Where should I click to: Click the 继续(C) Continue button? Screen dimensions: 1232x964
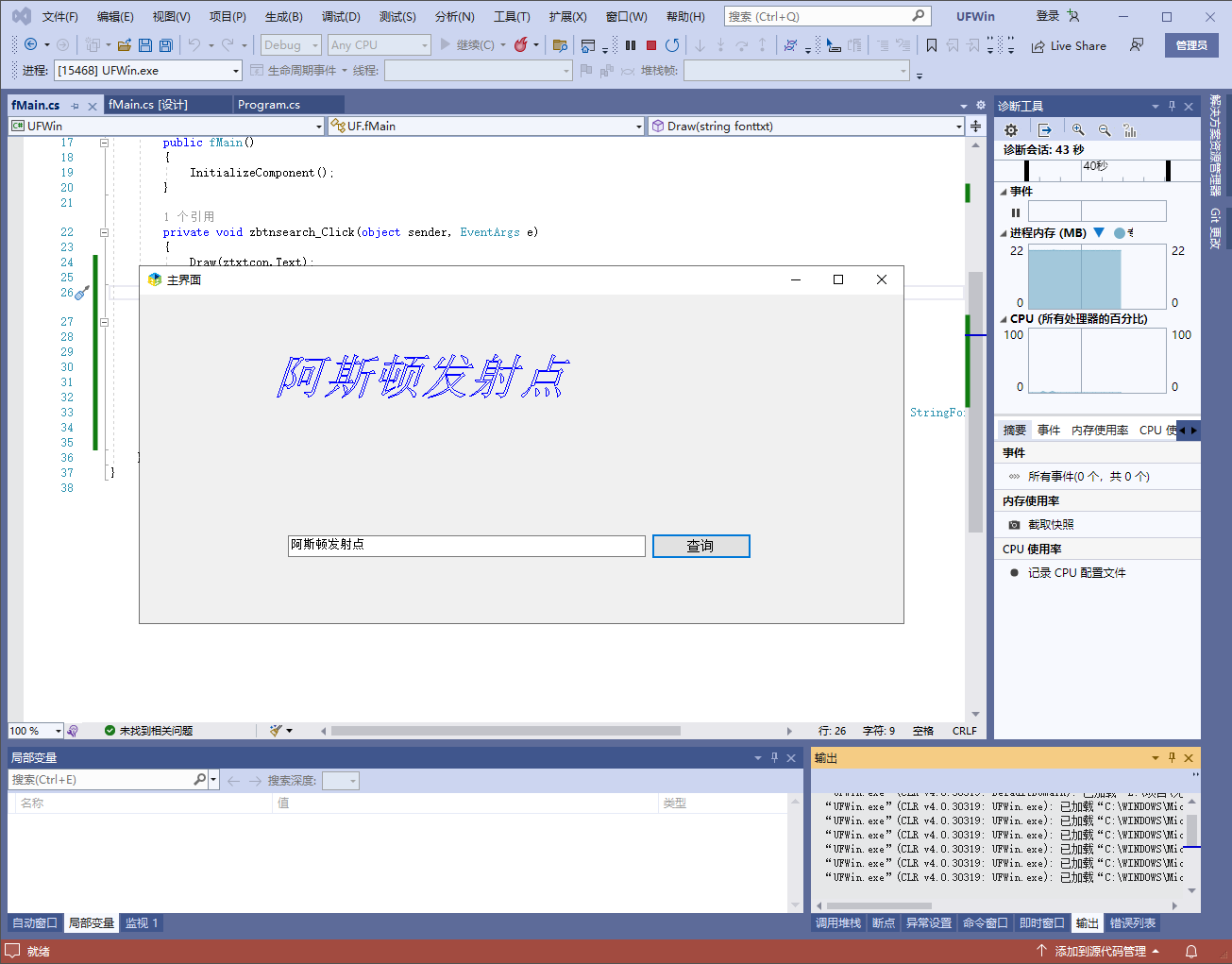(472, 45)
